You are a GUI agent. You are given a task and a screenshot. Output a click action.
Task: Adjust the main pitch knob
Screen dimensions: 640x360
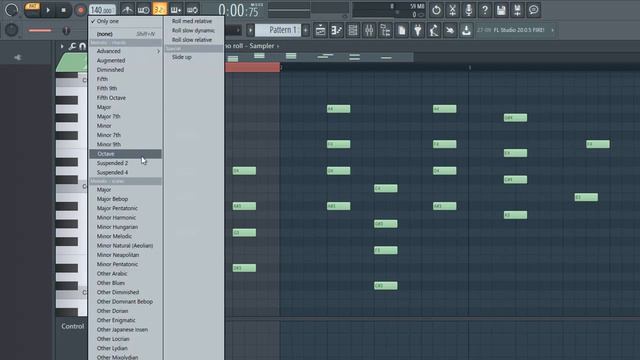click(x=11, y=30)
